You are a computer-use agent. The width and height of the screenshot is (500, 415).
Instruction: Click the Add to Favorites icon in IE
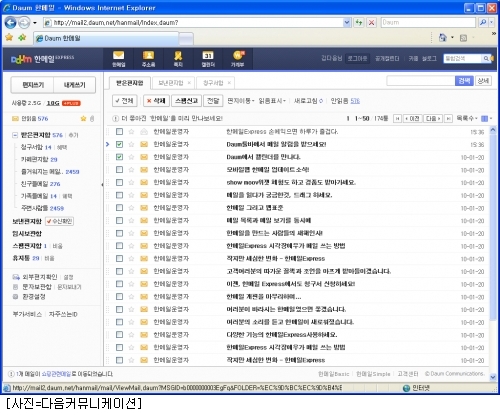(22, 37)
